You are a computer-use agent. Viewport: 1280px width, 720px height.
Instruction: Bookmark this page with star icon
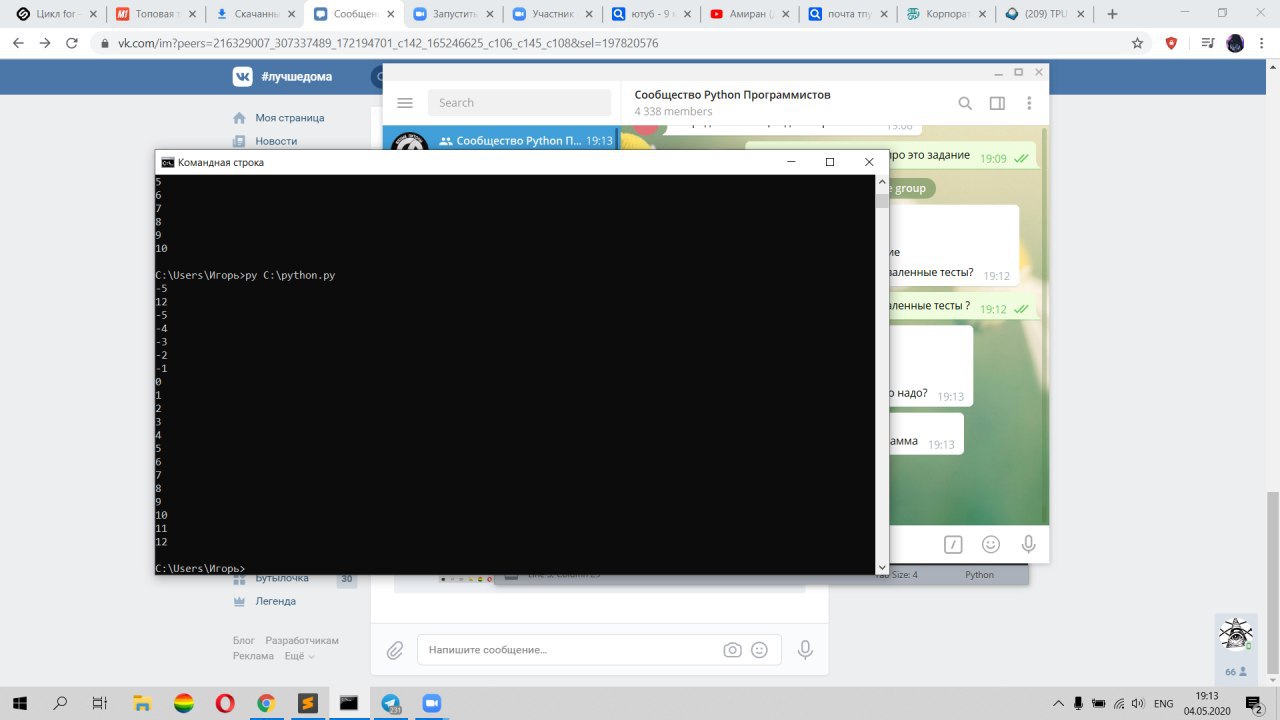[x=1137, y=44]
